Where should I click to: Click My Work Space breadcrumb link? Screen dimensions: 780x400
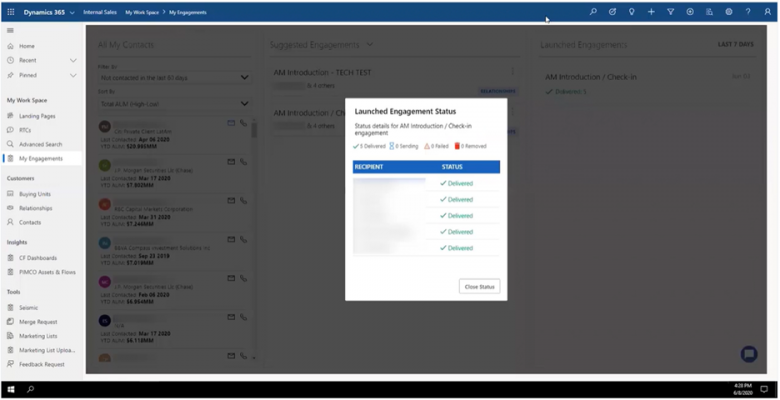pyautogui.click(x=143, y=12)
